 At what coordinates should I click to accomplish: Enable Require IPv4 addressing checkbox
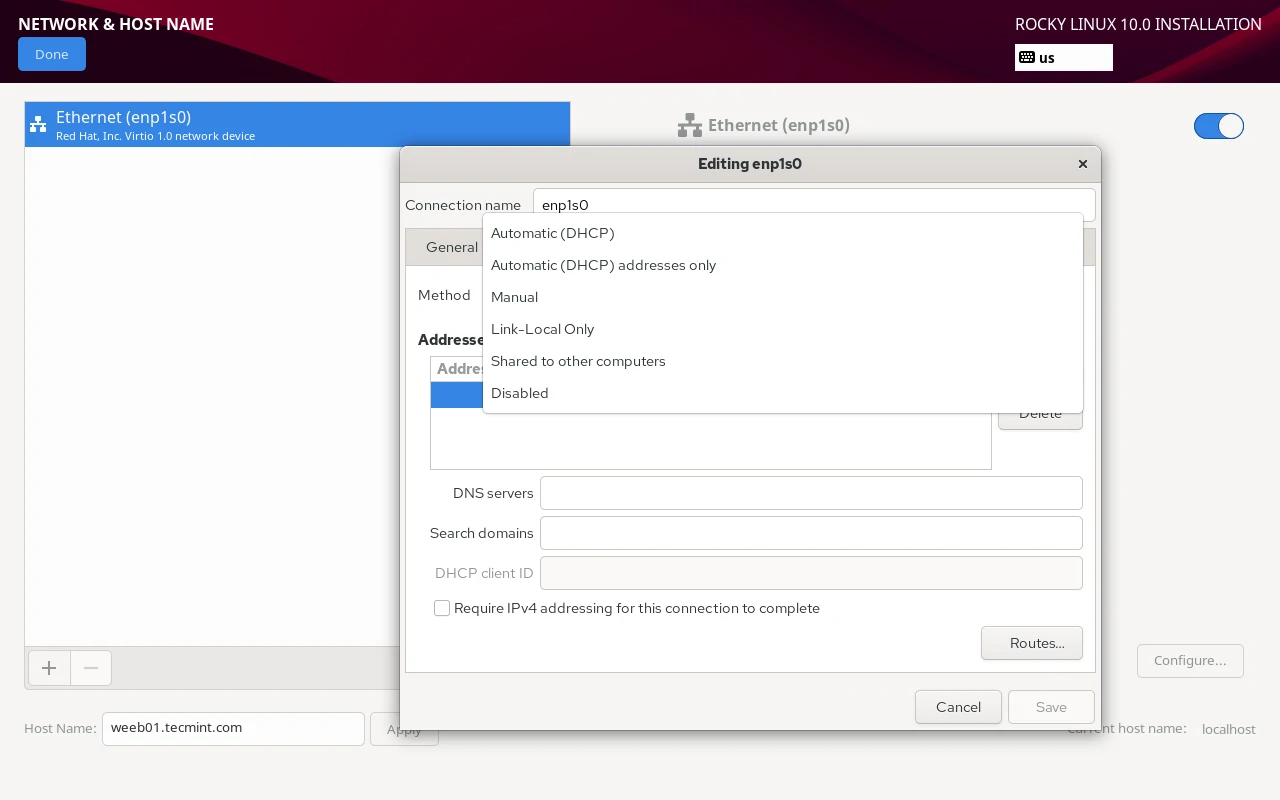[442, 608]
